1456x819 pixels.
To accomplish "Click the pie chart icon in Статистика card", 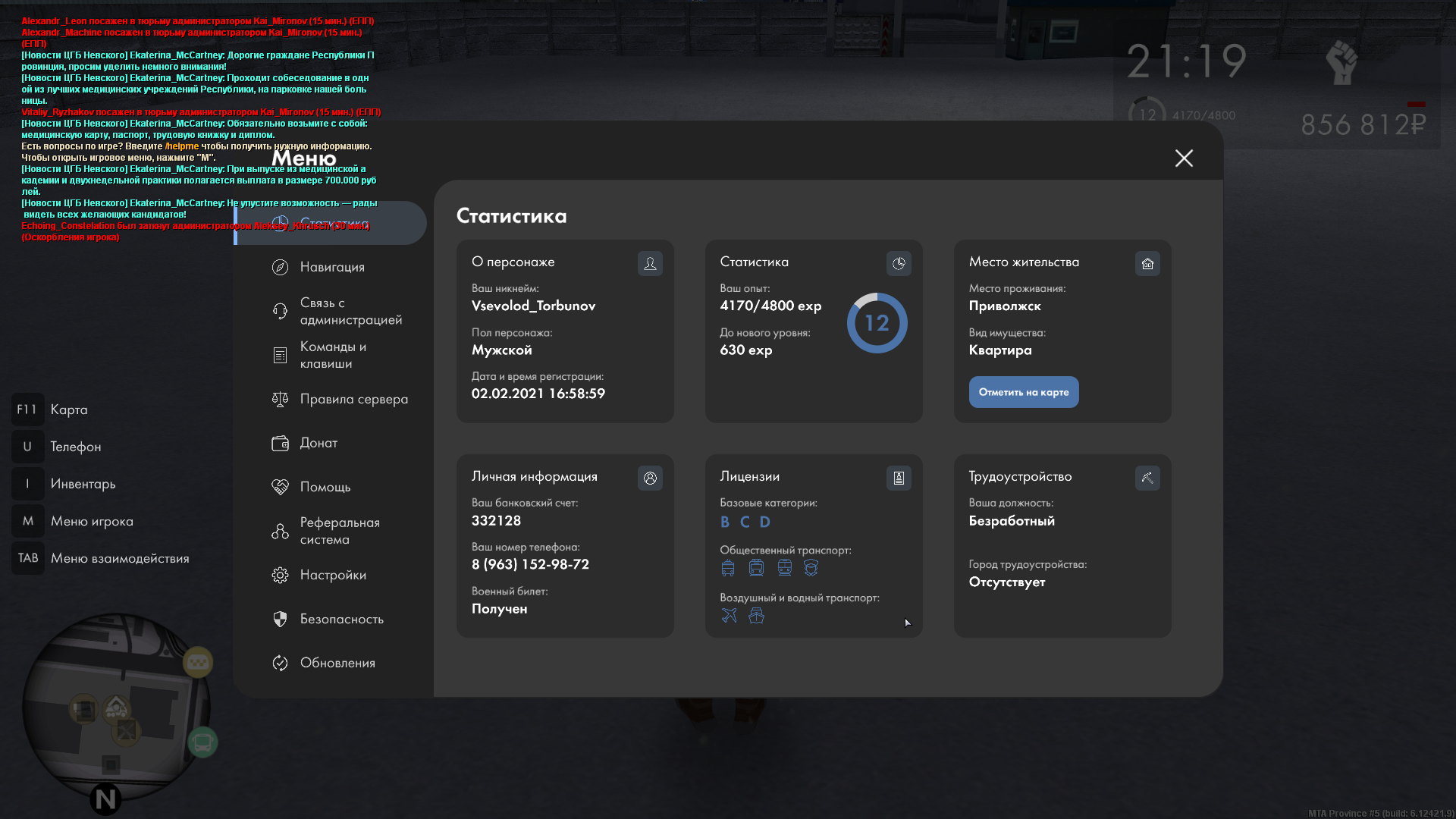I will (x=899, y=264).
